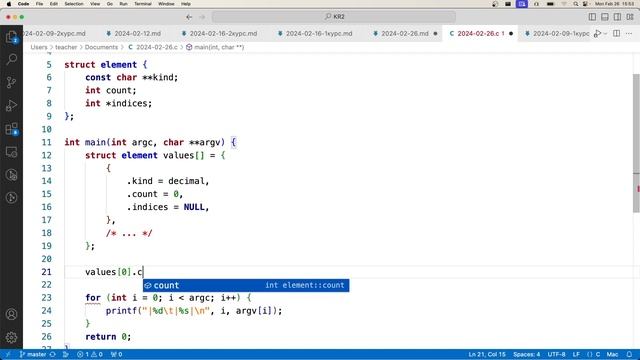The width and height of the screenshot is (640, 360).
Task: Click the Documents breadcrumb segment
Action: 101,47
